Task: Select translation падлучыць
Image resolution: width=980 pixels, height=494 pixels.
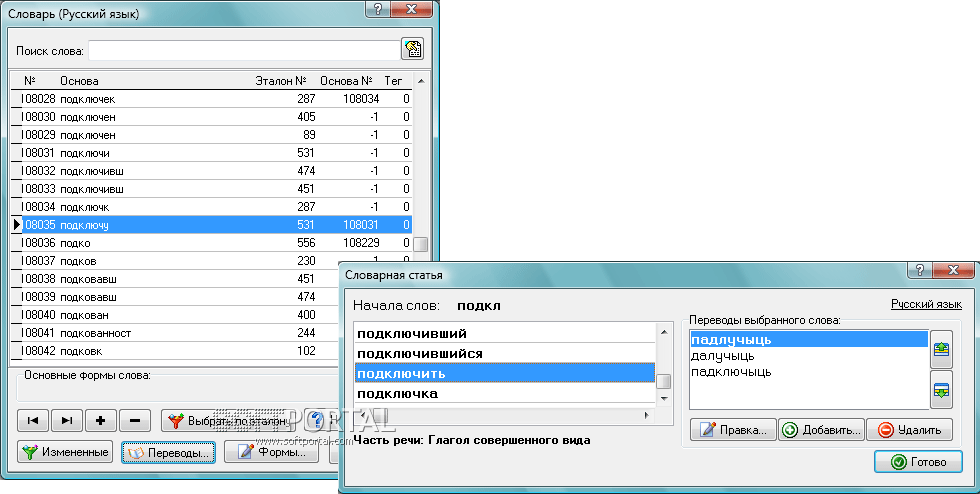Action: click(x=809, y=340)
